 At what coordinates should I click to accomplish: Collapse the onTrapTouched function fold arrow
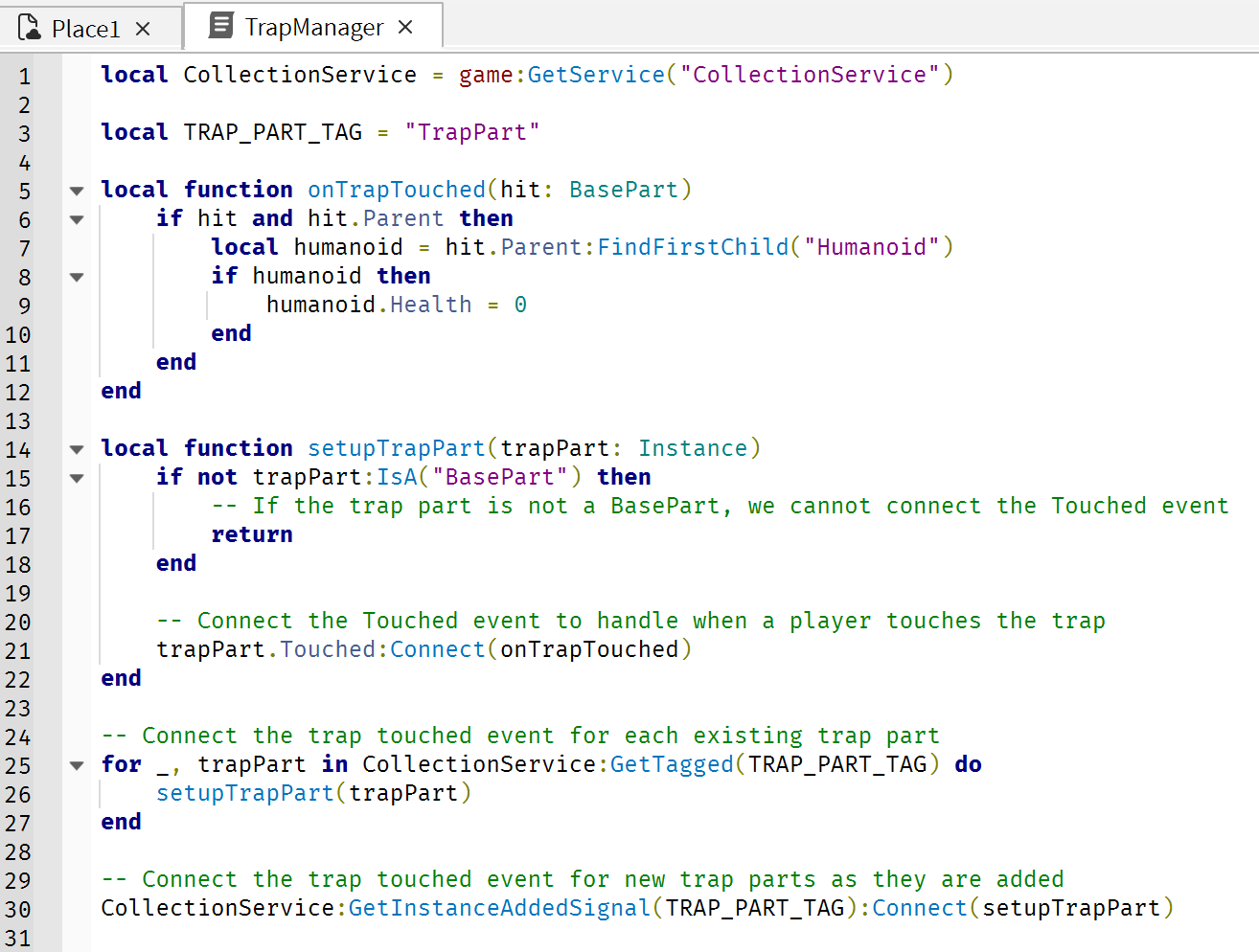point(77,191)
